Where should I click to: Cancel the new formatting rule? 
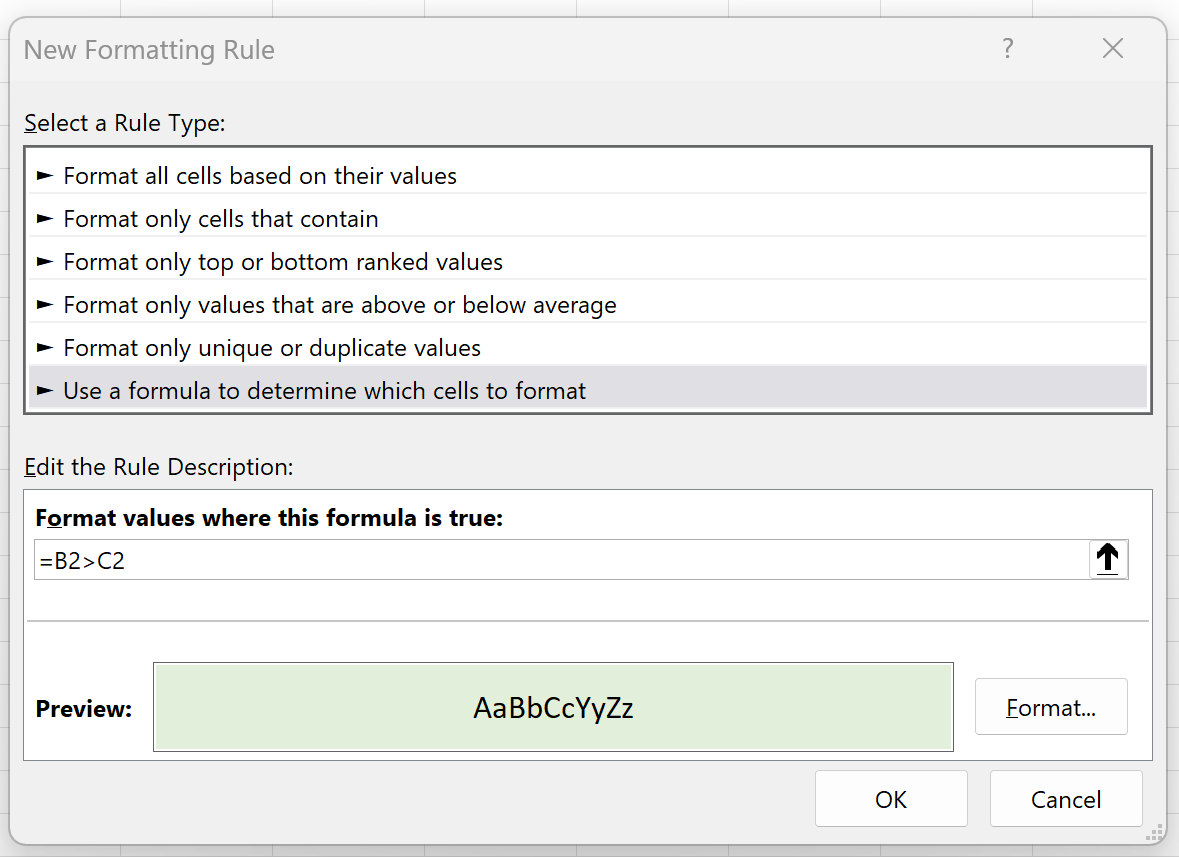1066,798
